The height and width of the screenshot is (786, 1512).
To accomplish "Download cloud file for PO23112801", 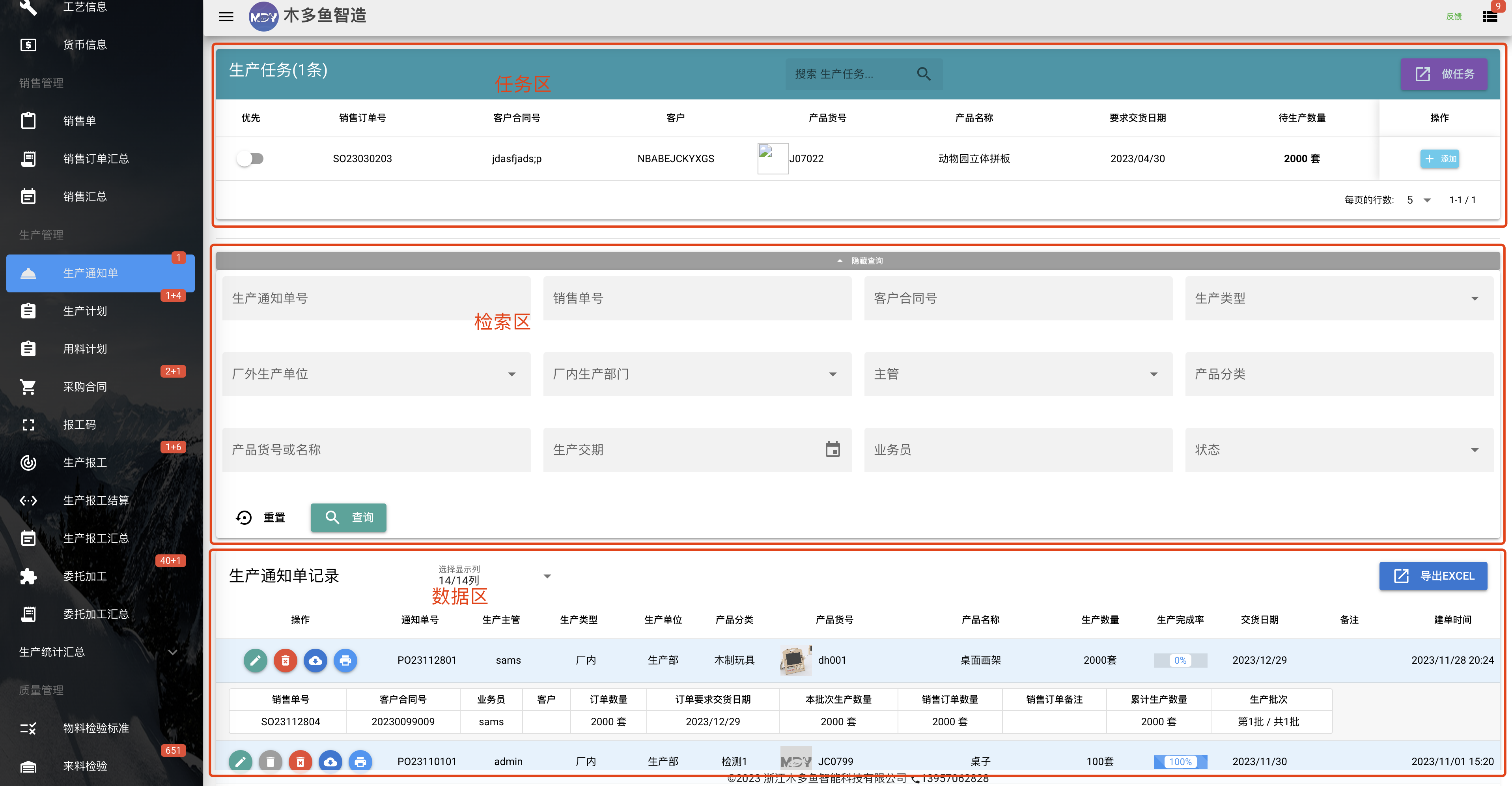I will click(315, 660).
